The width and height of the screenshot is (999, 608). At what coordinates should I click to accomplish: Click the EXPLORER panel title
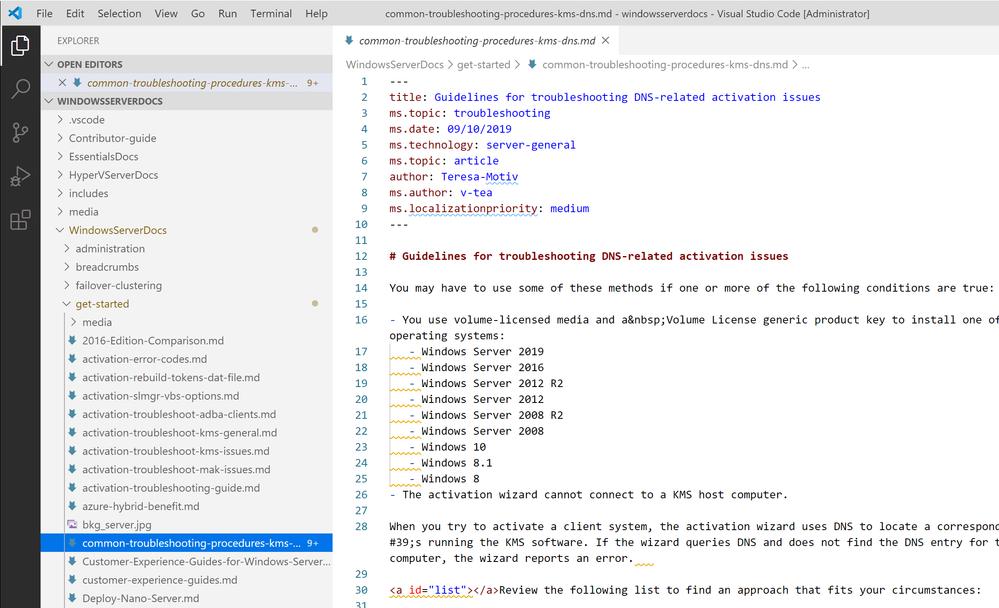click(x=78, y=41)
